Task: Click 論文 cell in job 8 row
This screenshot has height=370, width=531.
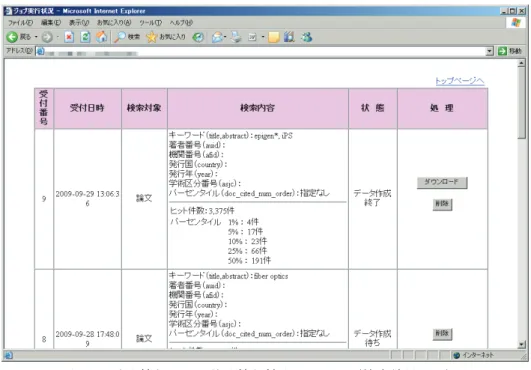Action: tap(144, 339)
